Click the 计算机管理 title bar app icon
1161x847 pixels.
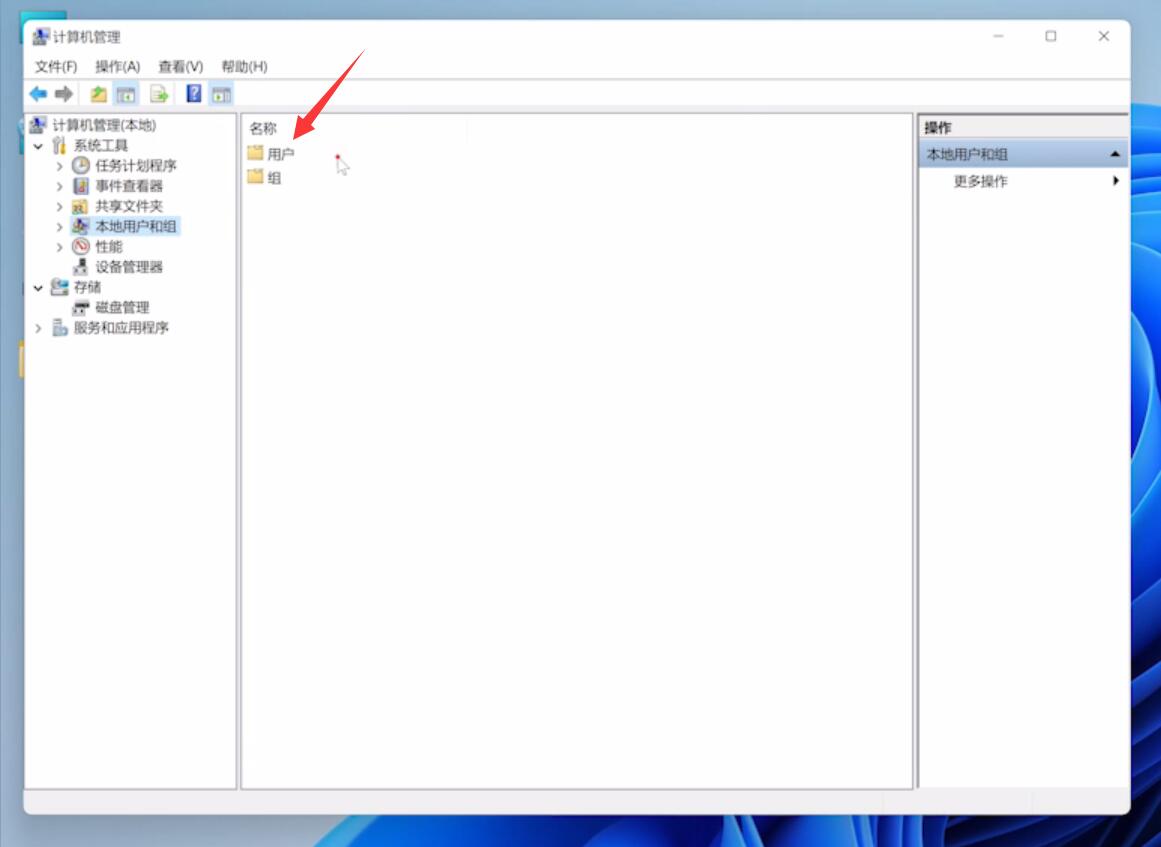click(41, 36)
